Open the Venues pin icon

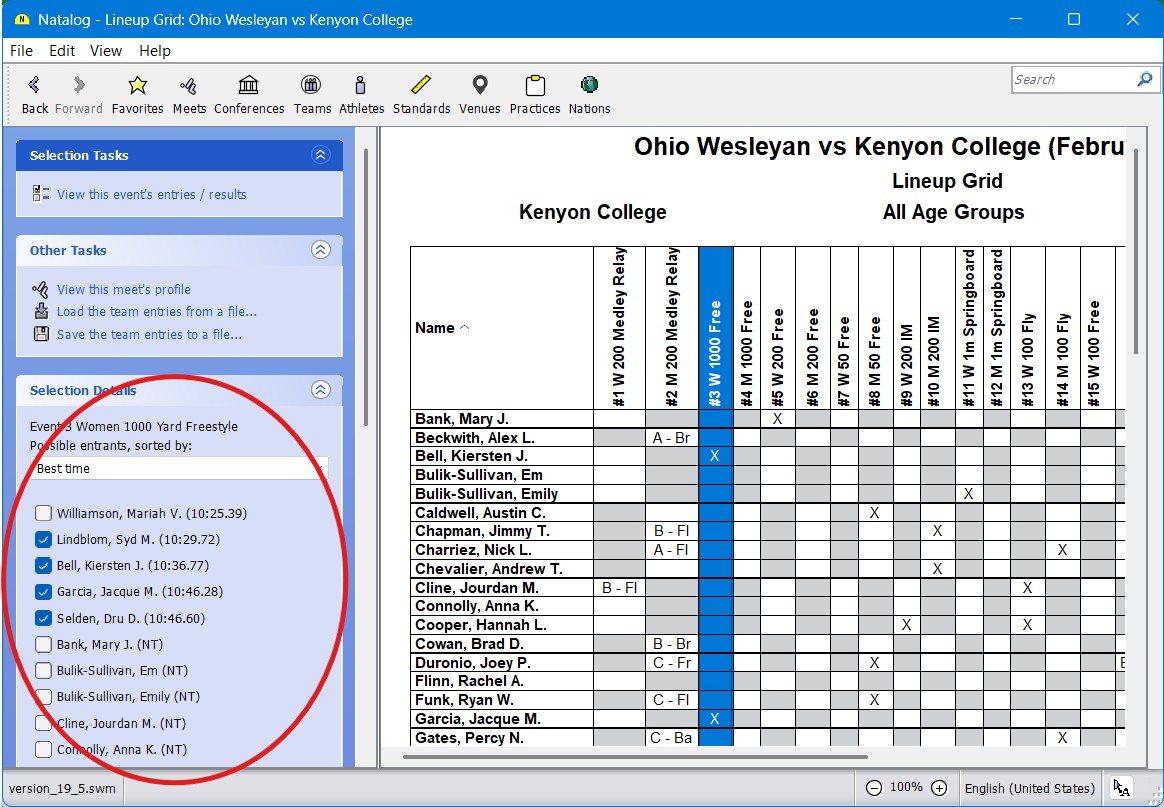[479, 87]
